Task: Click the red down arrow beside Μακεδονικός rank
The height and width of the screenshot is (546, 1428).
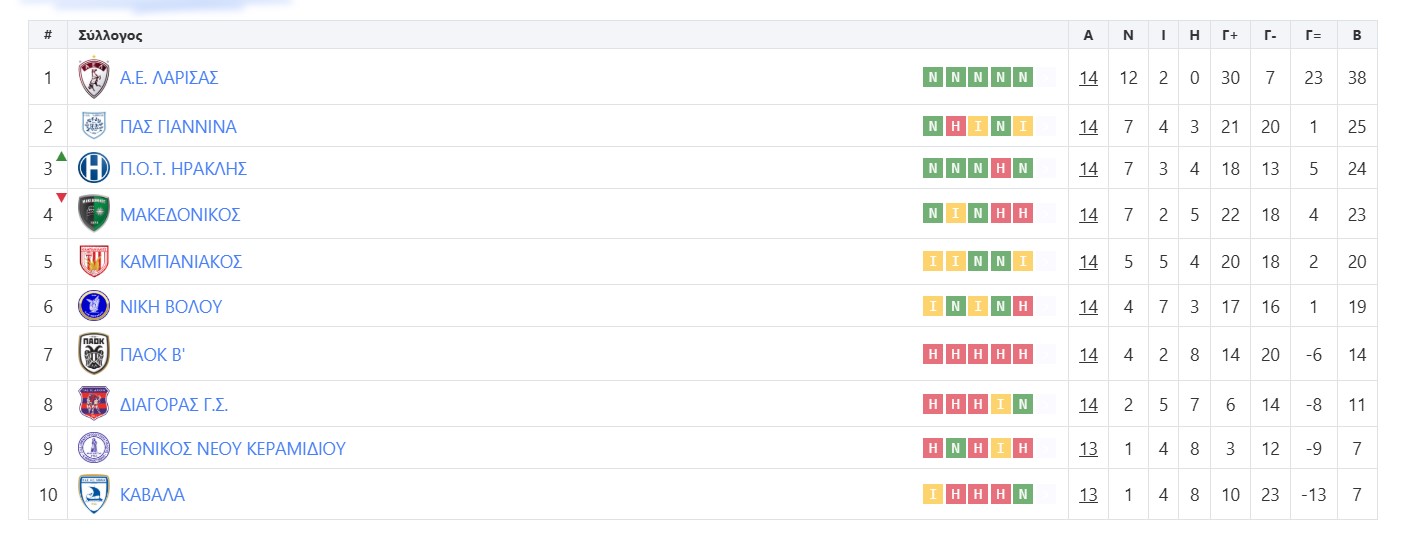Action: coord(61,198)
